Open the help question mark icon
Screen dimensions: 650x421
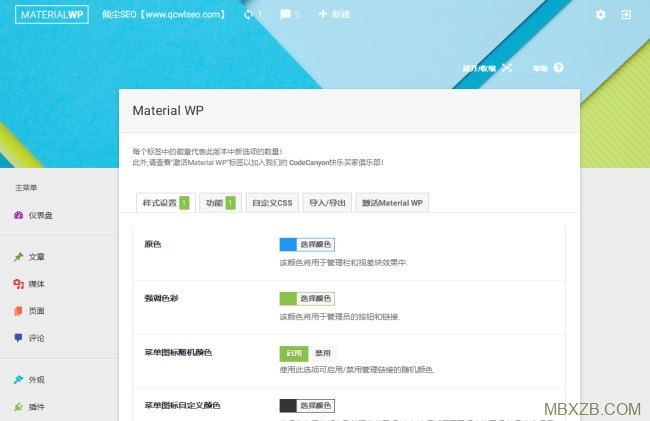[558, 68]
